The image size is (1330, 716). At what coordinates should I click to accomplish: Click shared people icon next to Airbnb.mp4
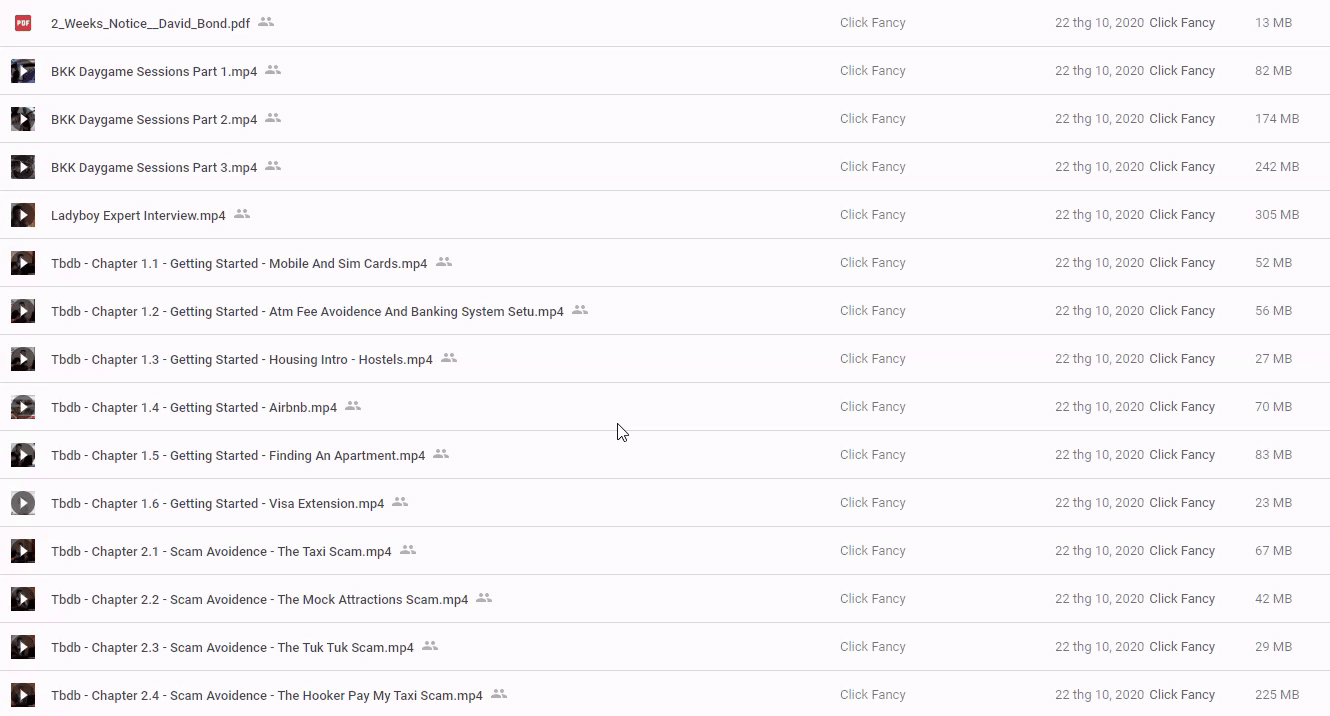point(353,406)
